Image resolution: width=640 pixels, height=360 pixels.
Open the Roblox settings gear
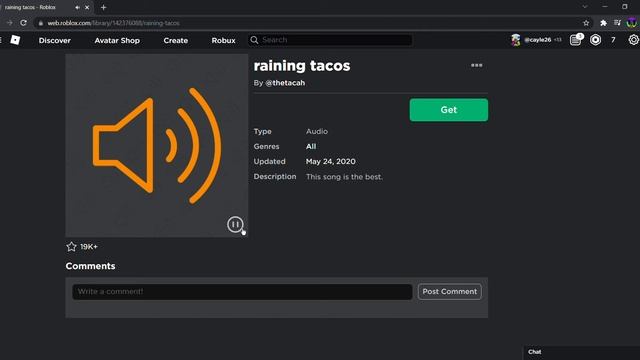coord(633,40)
